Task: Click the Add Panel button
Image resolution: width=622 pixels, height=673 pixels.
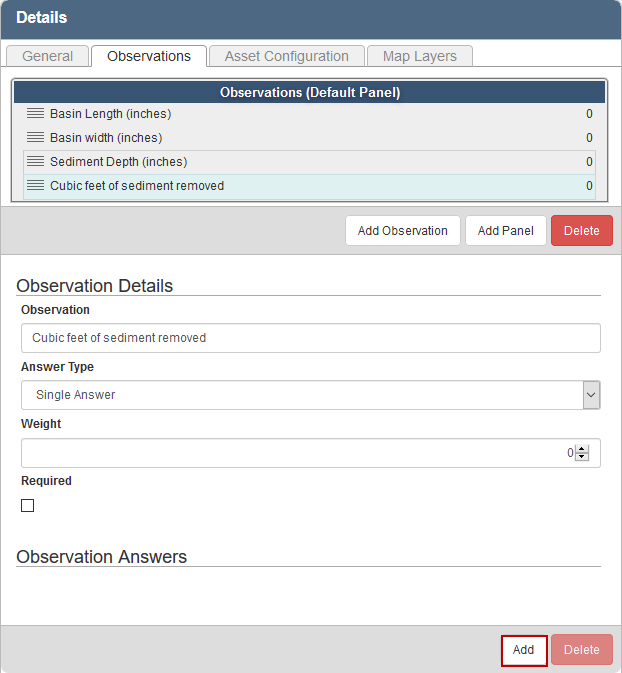Action: click(505, 231)
